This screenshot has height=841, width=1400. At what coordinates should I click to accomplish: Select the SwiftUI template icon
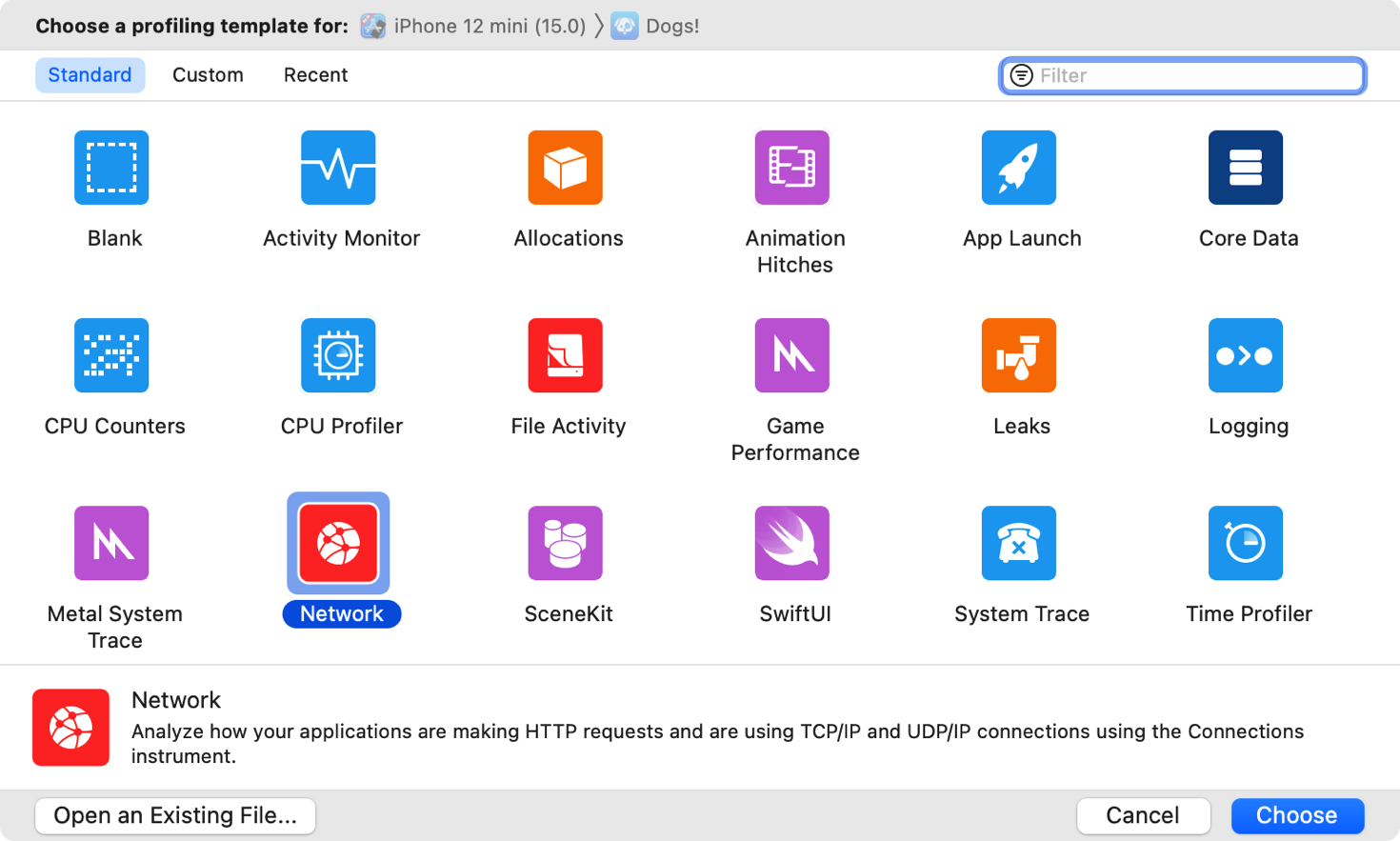click(x=792, y=543)
